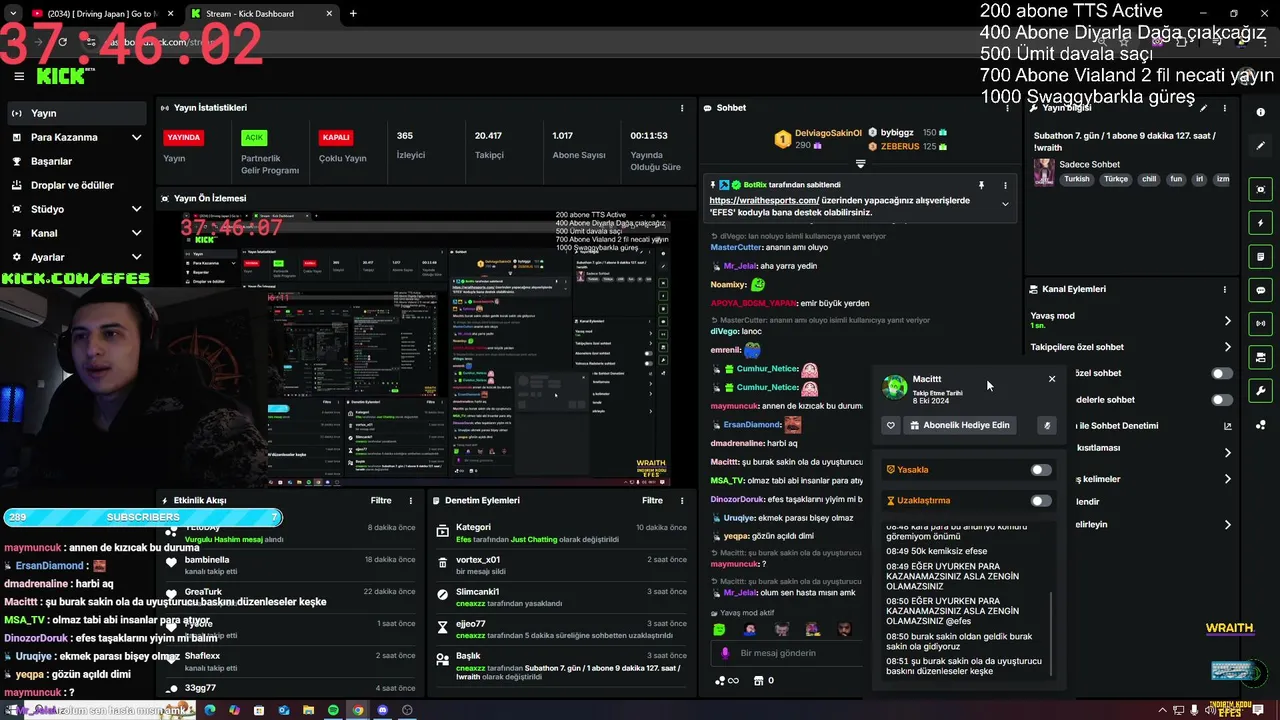Viewport: 1280px width, 720px height.
Task: Click the Turkish tag
Action: pos(1077,179)
